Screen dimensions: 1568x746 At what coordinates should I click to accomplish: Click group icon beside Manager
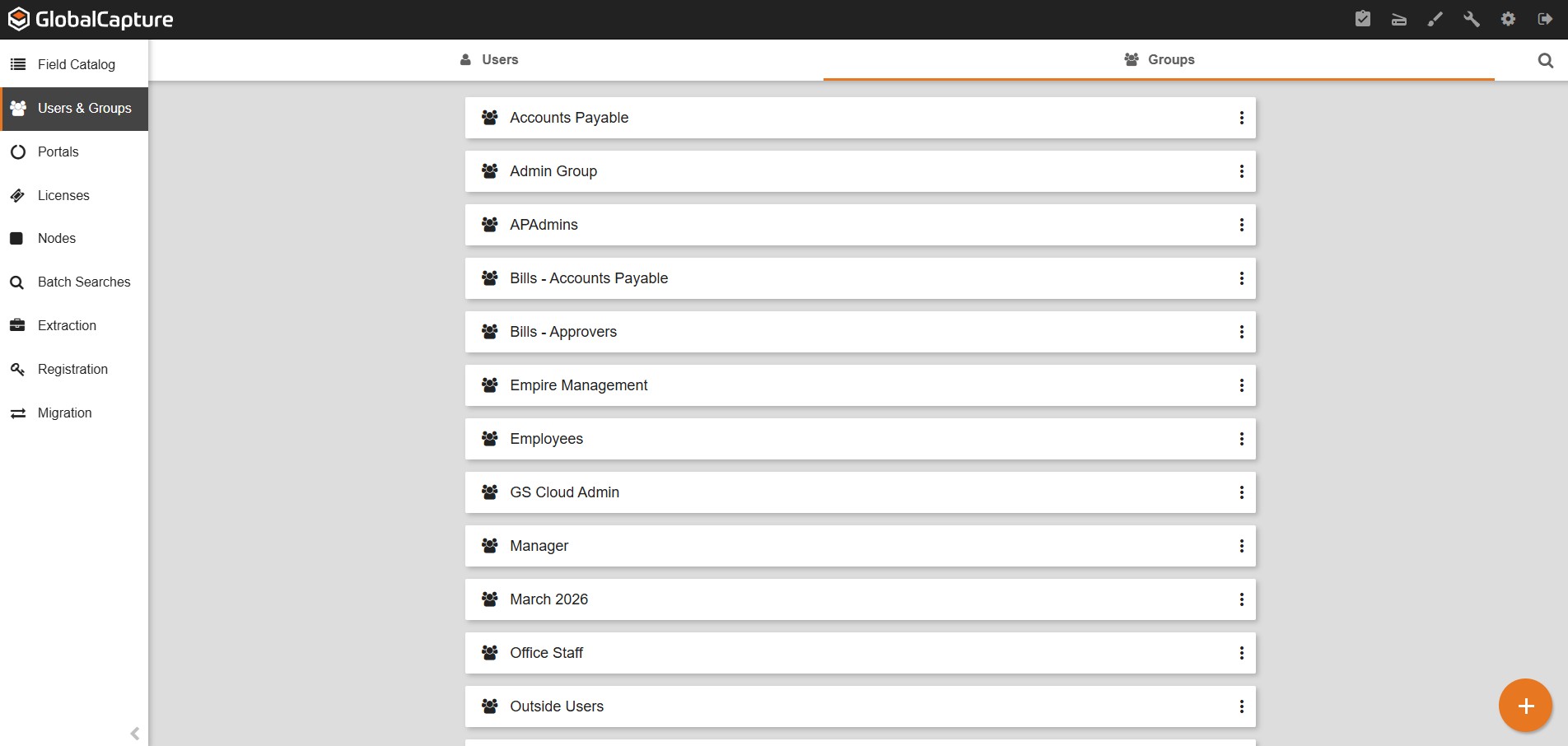[489, 546]
